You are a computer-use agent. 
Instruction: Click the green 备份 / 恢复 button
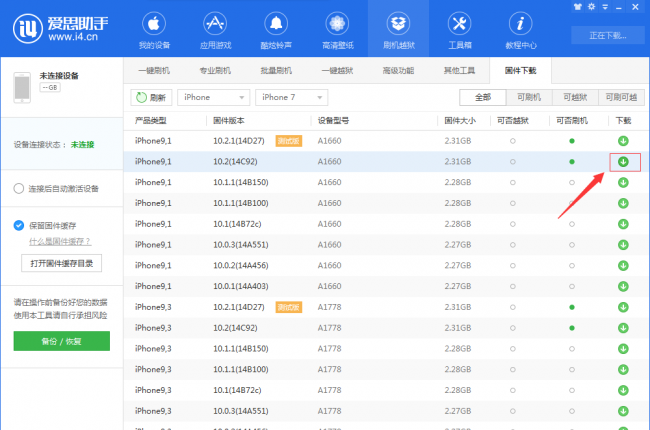[62, 341]
